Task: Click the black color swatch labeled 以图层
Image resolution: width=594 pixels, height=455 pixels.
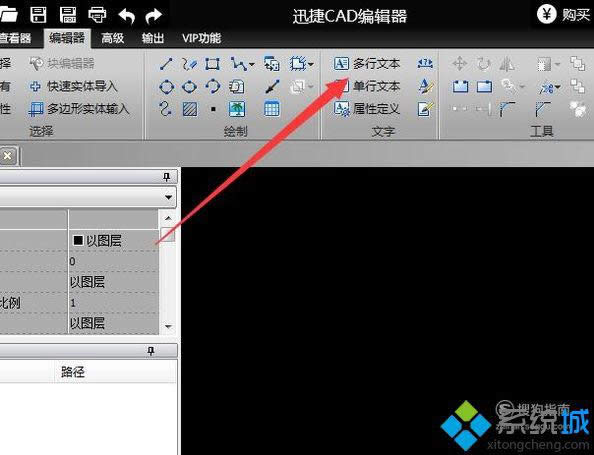Action: [x=78, y=240]
